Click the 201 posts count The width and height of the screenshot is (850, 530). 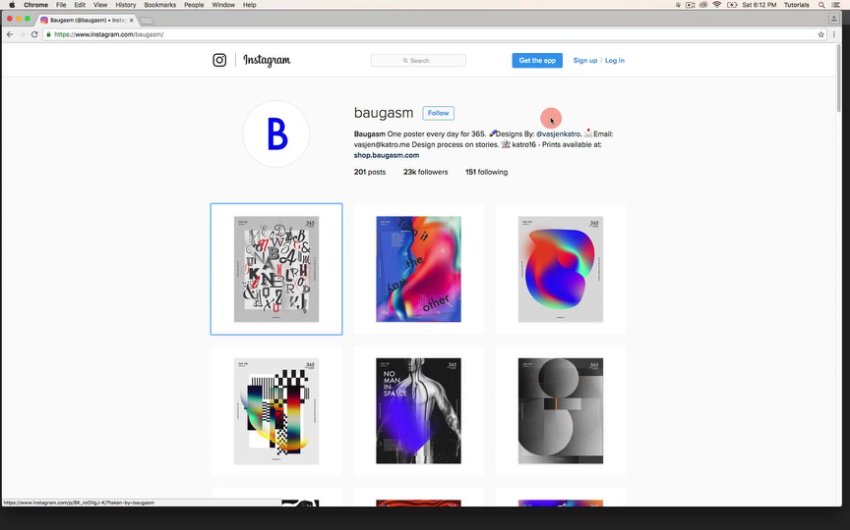point(370,172)
